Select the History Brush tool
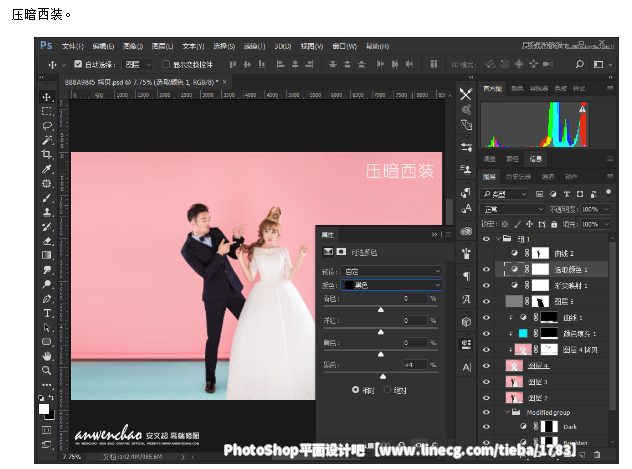Screen dimensions: 632x469 [x=47, y=226]
